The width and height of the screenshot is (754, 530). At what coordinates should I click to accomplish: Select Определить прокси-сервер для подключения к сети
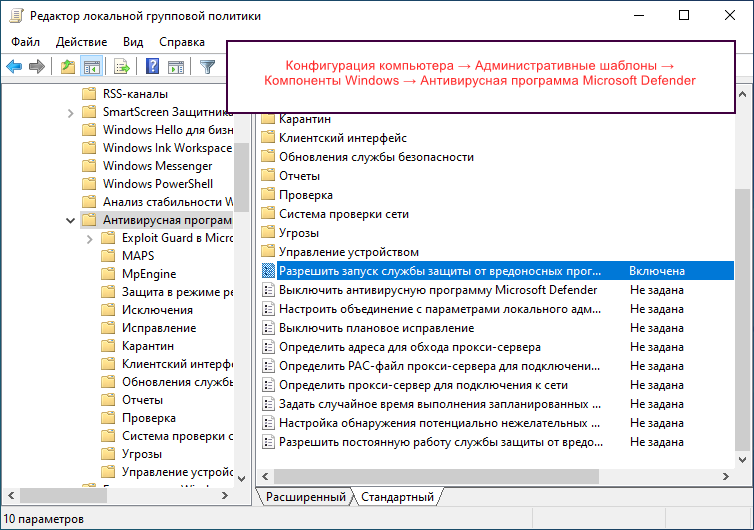(423, 385)
